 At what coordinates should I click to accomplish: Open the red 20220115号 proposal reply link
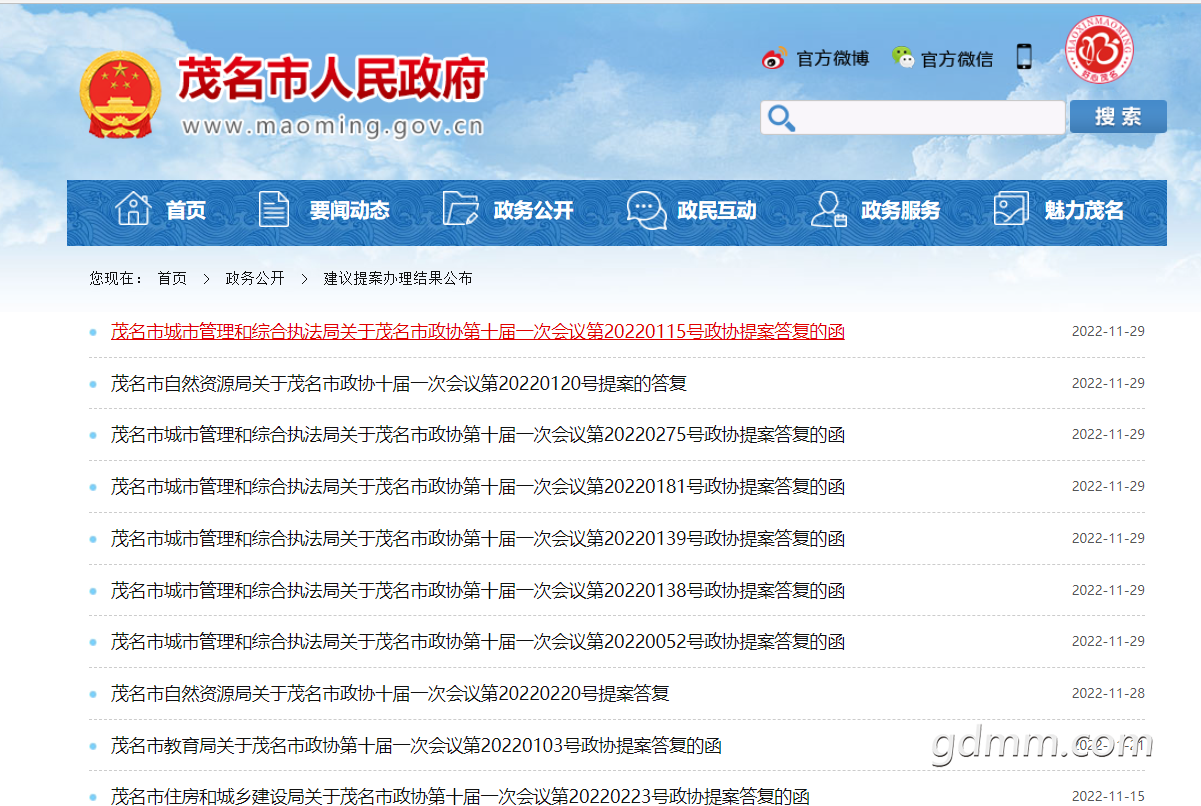[x=477, y=331]
